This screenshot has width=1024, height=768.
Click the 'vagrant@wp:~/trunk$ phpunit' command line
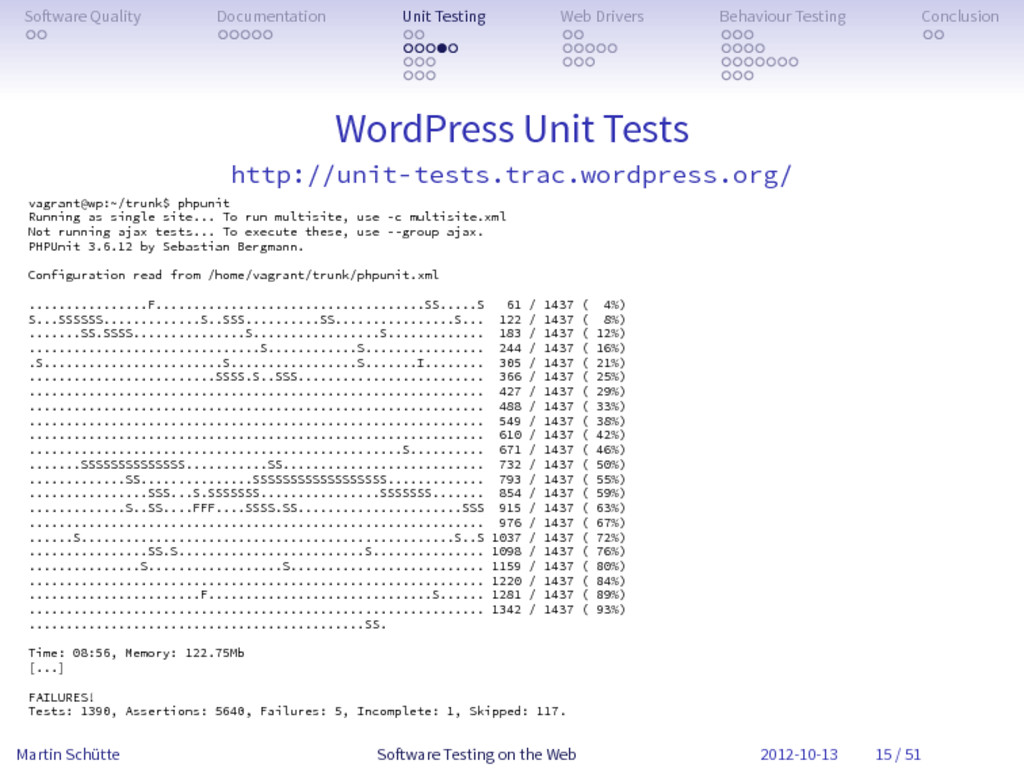click(x=129, y=203)
